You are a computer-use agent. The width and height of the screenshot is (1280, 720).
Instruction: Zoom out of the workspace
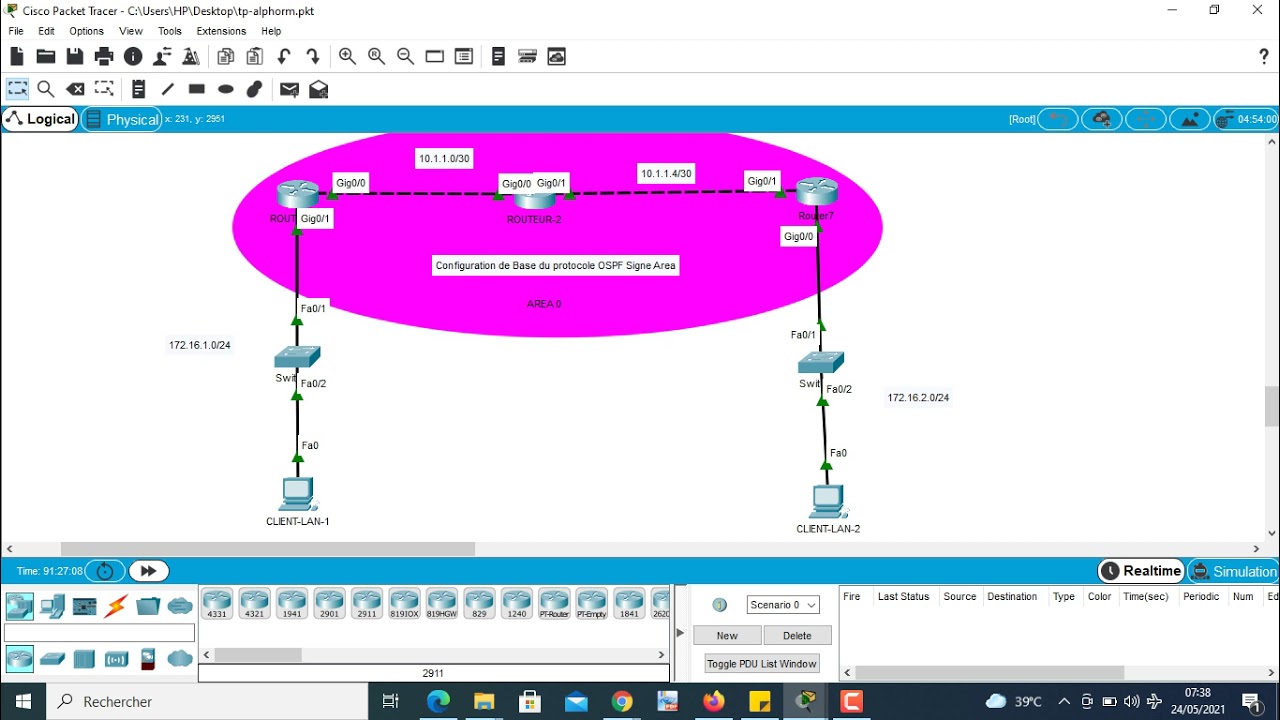pyautogui.click(x=405, y=57)
